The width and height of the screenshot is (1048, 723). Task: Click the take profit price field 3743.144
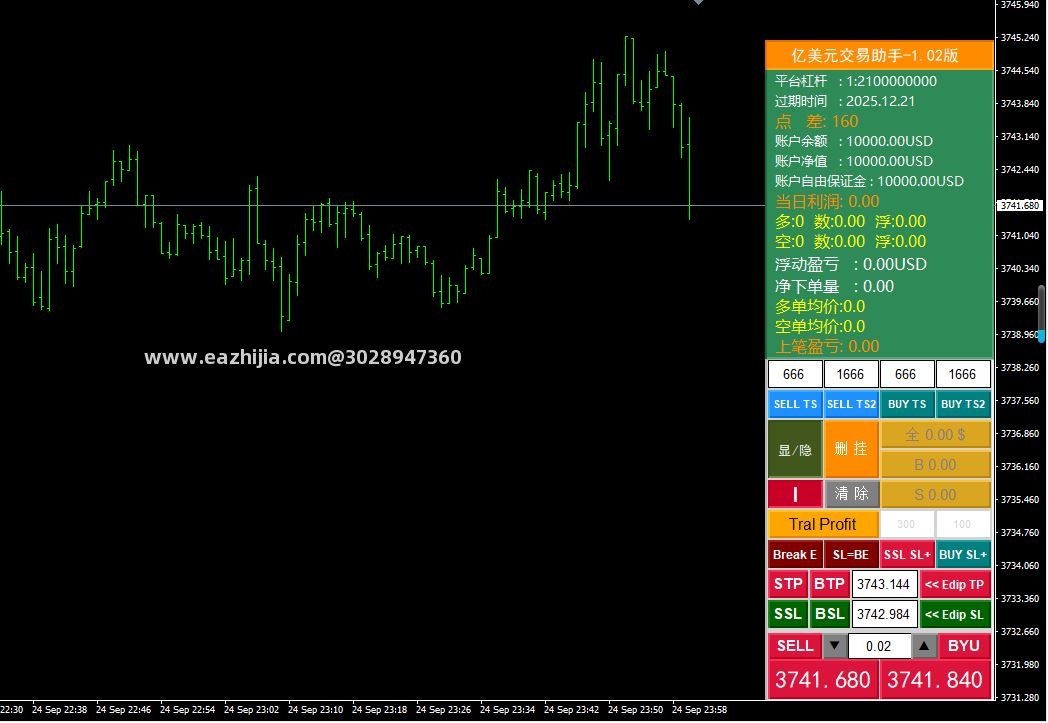[884, 585]
